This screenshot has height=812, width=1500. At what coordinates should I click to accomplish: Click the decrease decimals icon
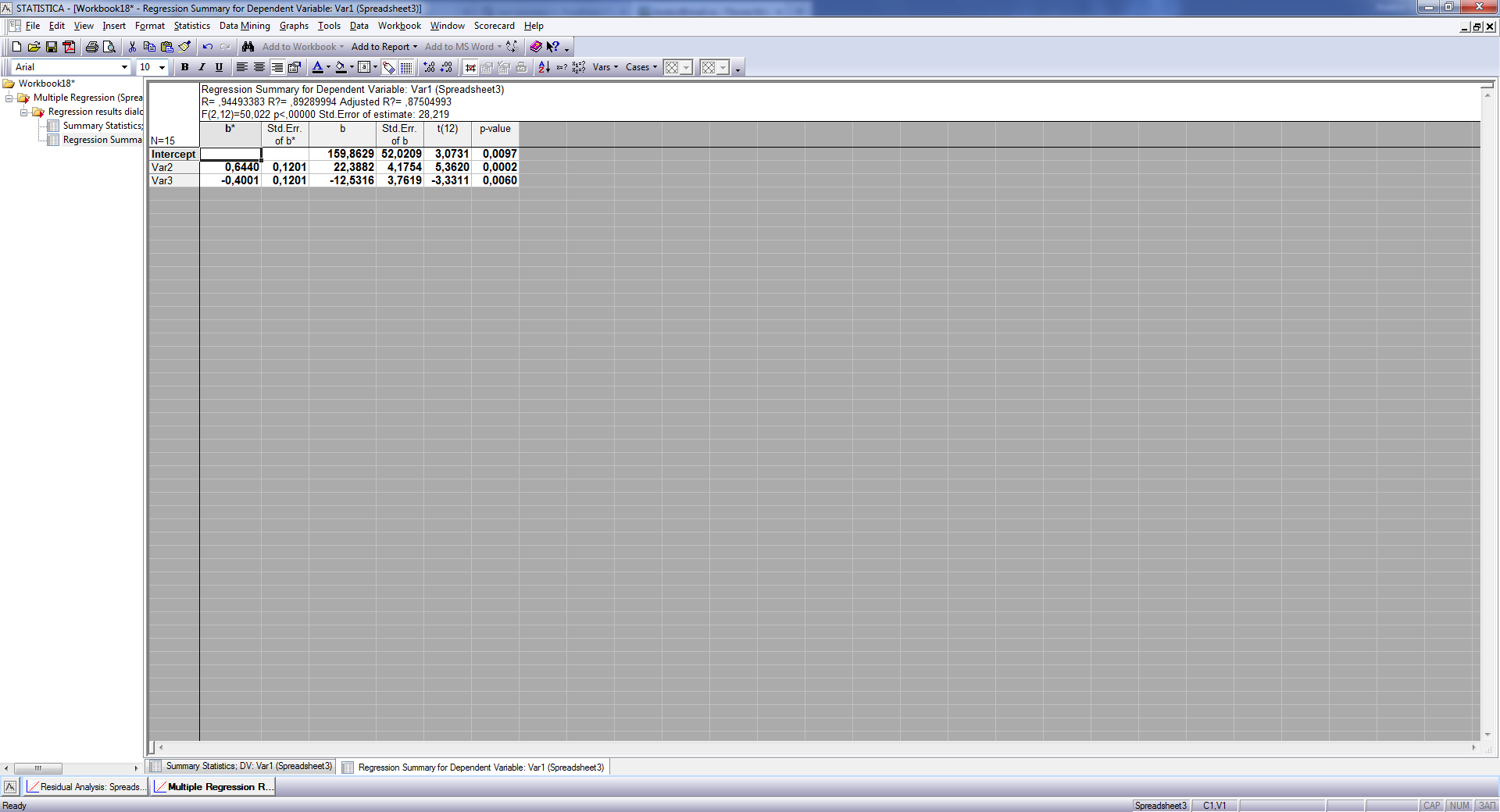click(x=446, y=67)
